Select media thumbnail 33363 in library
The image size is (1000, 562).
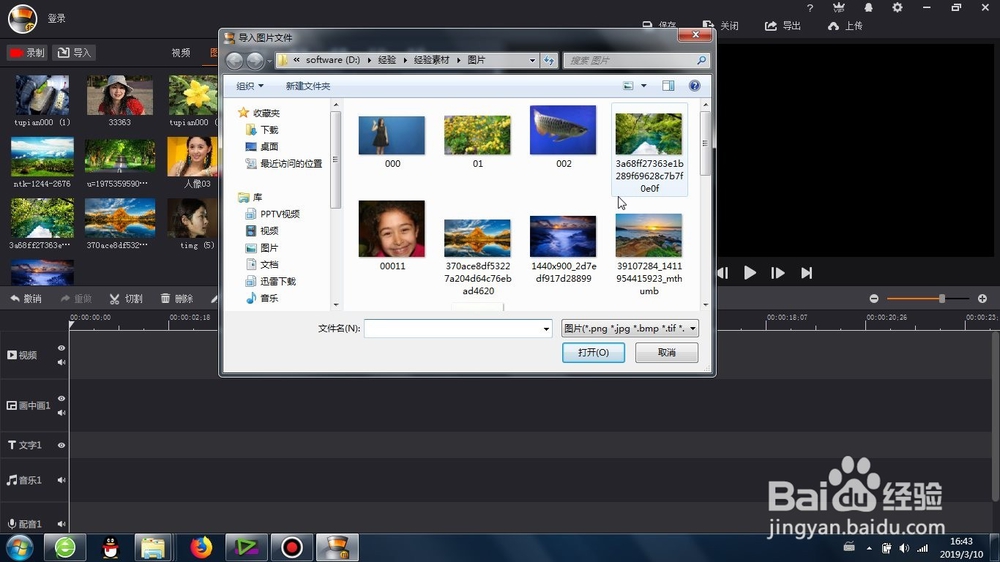click(119, 101)
